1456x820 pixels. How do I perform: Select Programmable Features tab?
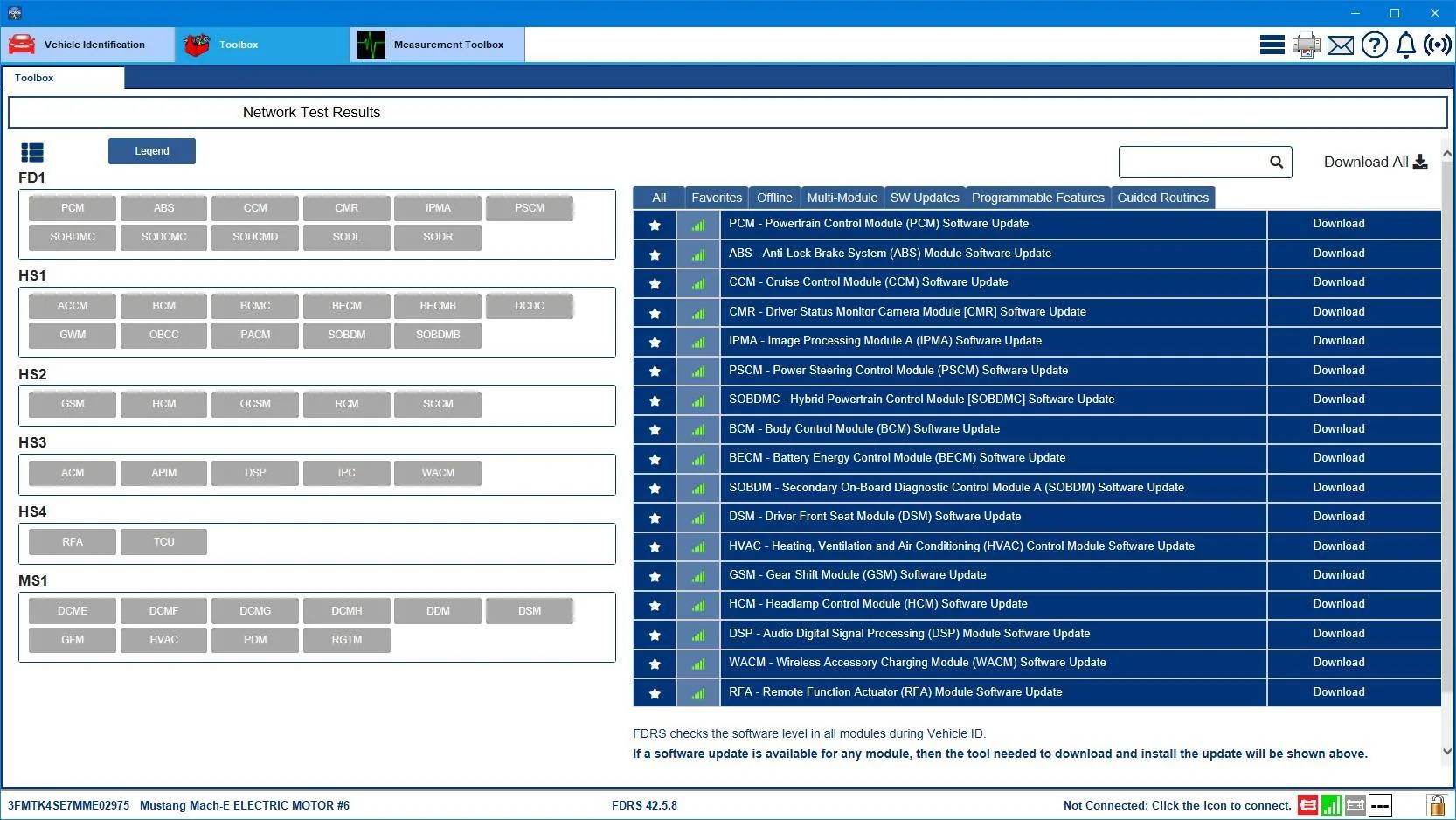pyautogui.click(x=1038, y=198)
